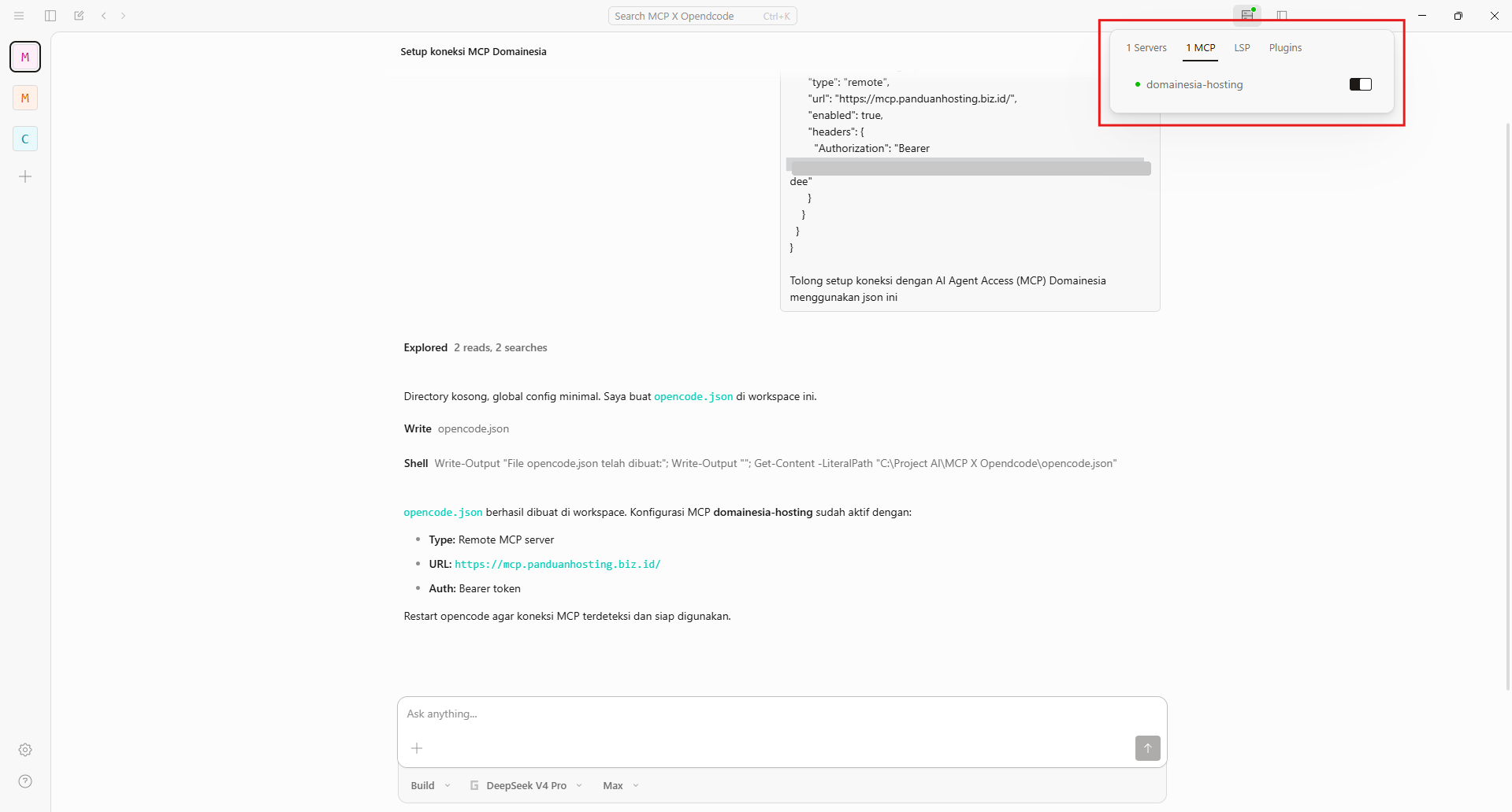The width and height of the screenshot is (1512, 812).
Task: Toggle the sidebar panel icon
Action: tap(50, 16)
